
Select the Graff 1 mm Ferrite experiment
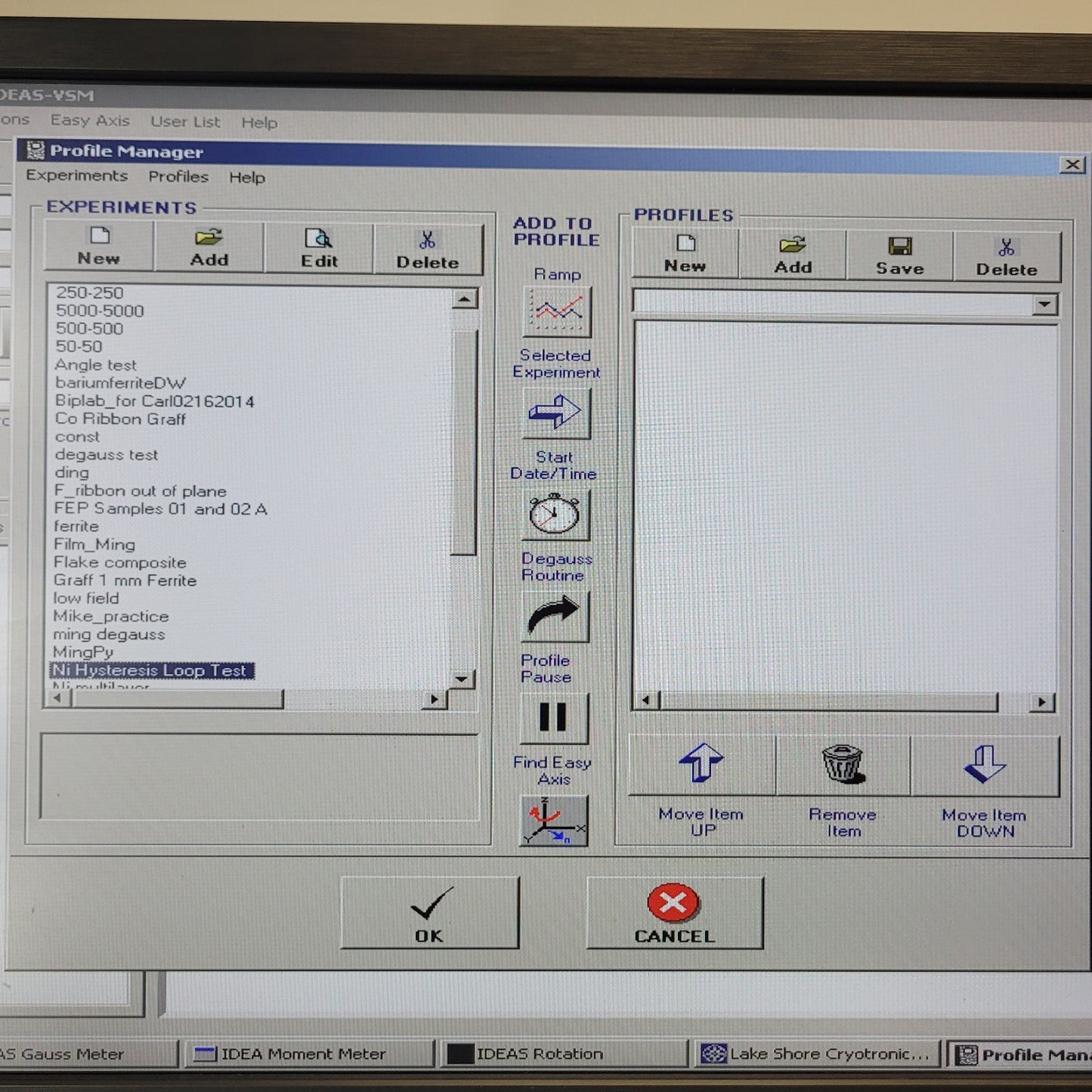125,580
